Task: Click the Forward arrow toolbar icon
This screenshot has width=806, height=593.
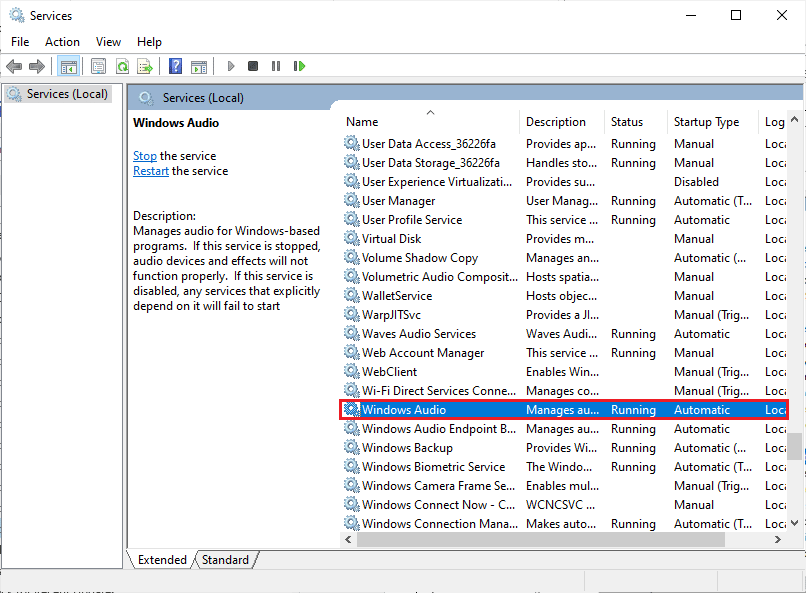Action: click(x=37, y=66)
